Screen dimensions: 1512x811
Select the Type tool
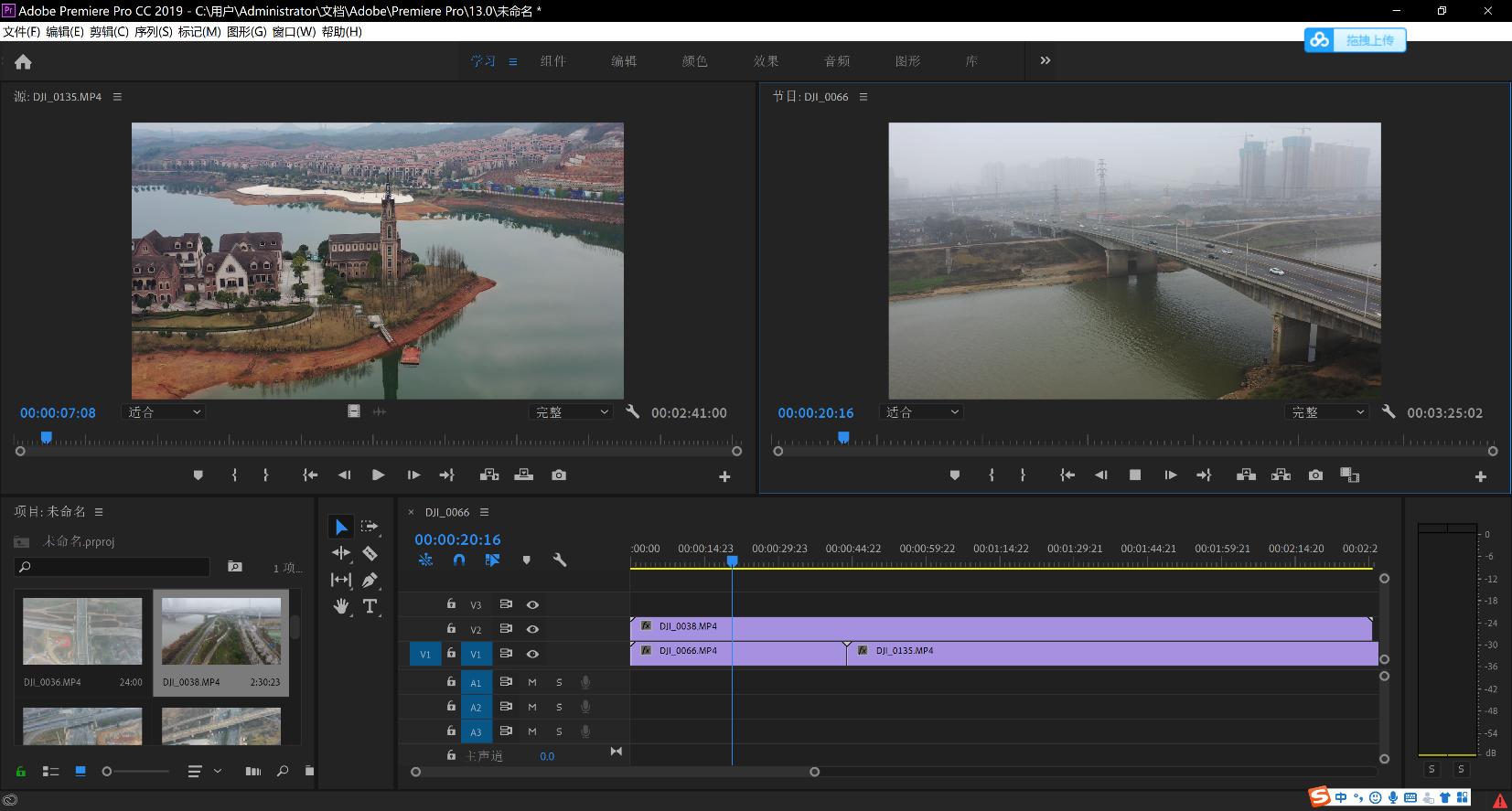pyautogui.click(x=370, y=606)
